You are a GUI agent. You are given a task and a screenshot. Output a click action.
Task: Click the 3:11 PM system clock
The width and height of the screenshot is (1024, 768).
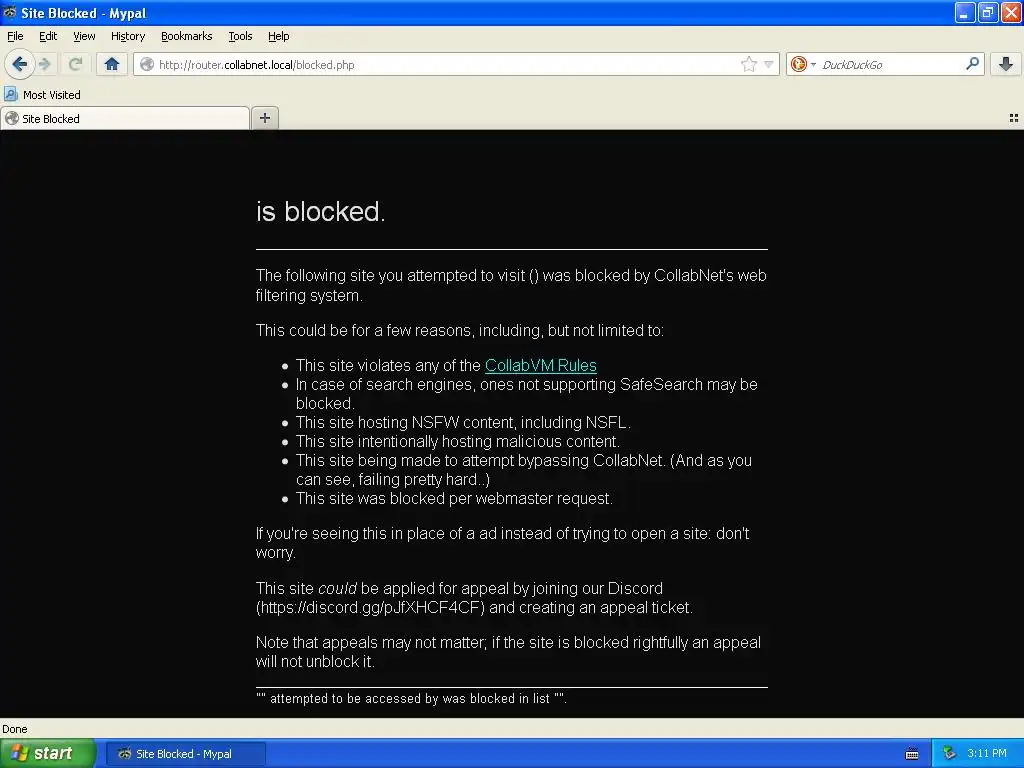pyautogui.click(x=987, y=753)
